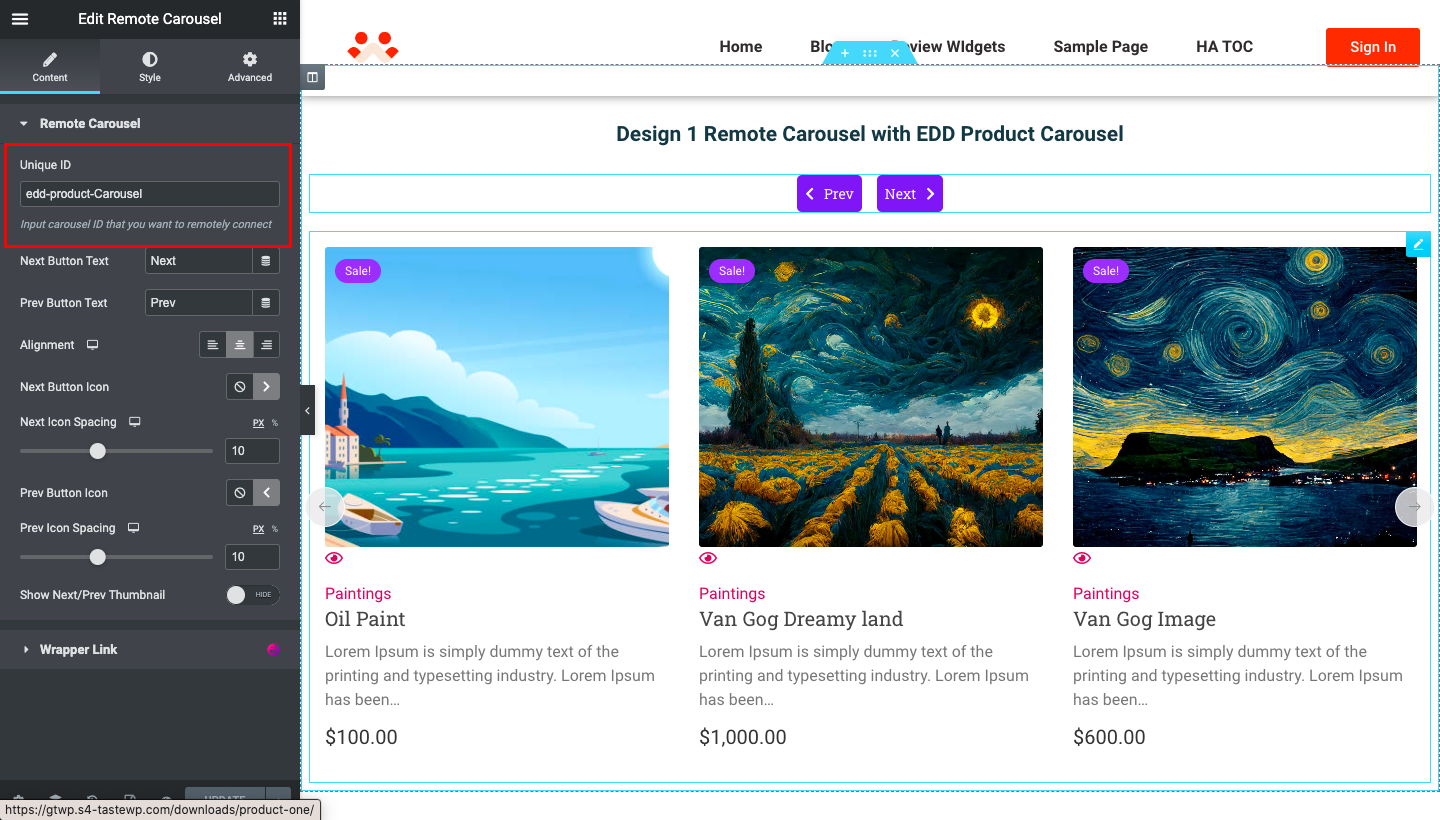The image size is (1440, 820).
Task: Click the Sign In button
Action: click(x=1372, y=46)
